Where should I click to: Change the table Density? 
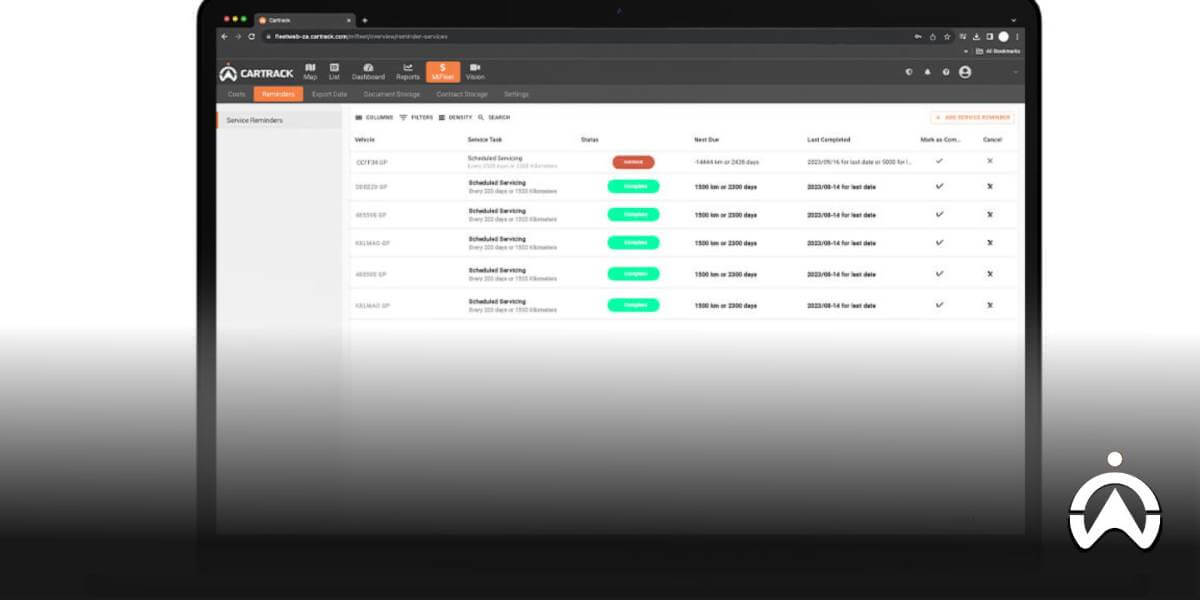click(x=455, y=117)
